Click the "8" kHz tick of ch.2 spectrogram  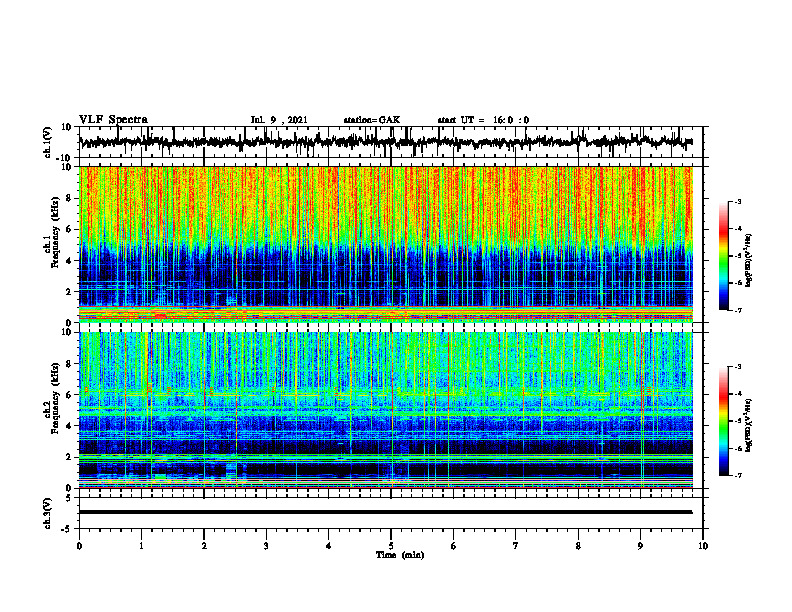pos(70,364)
